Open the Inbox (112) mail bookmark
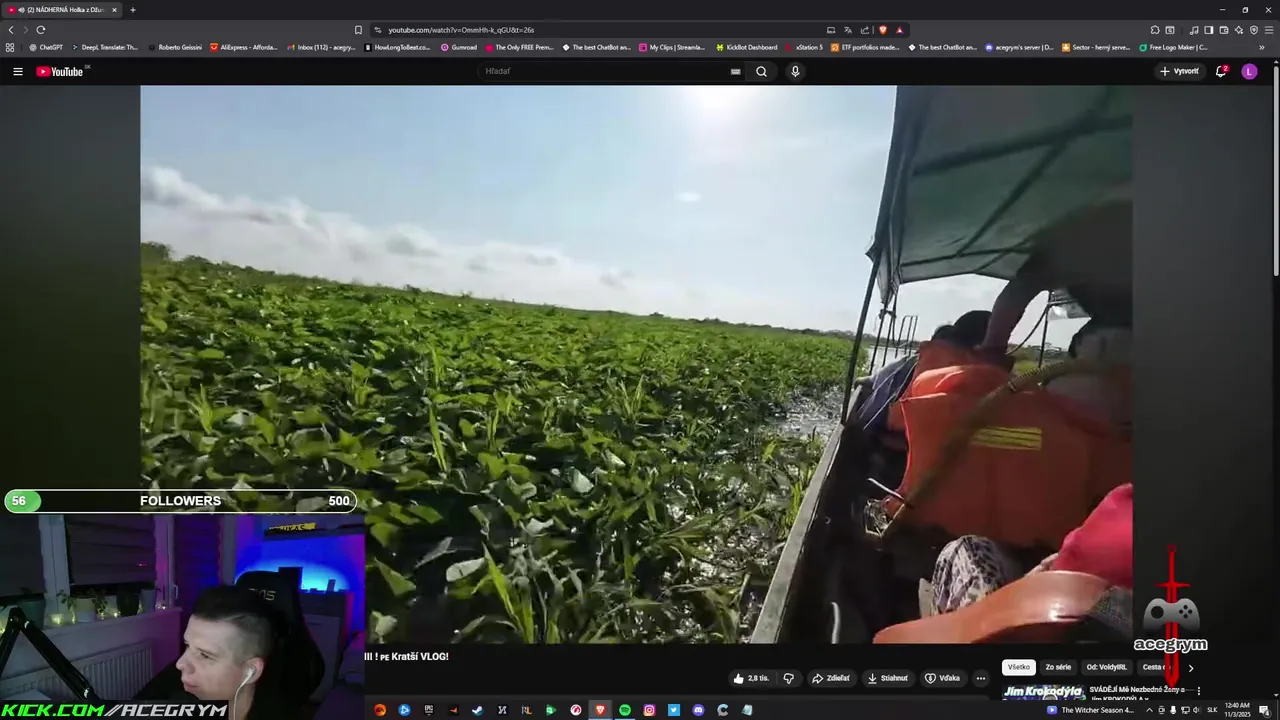This screenshot has height=720, width=1280. (x=321, y=47)
